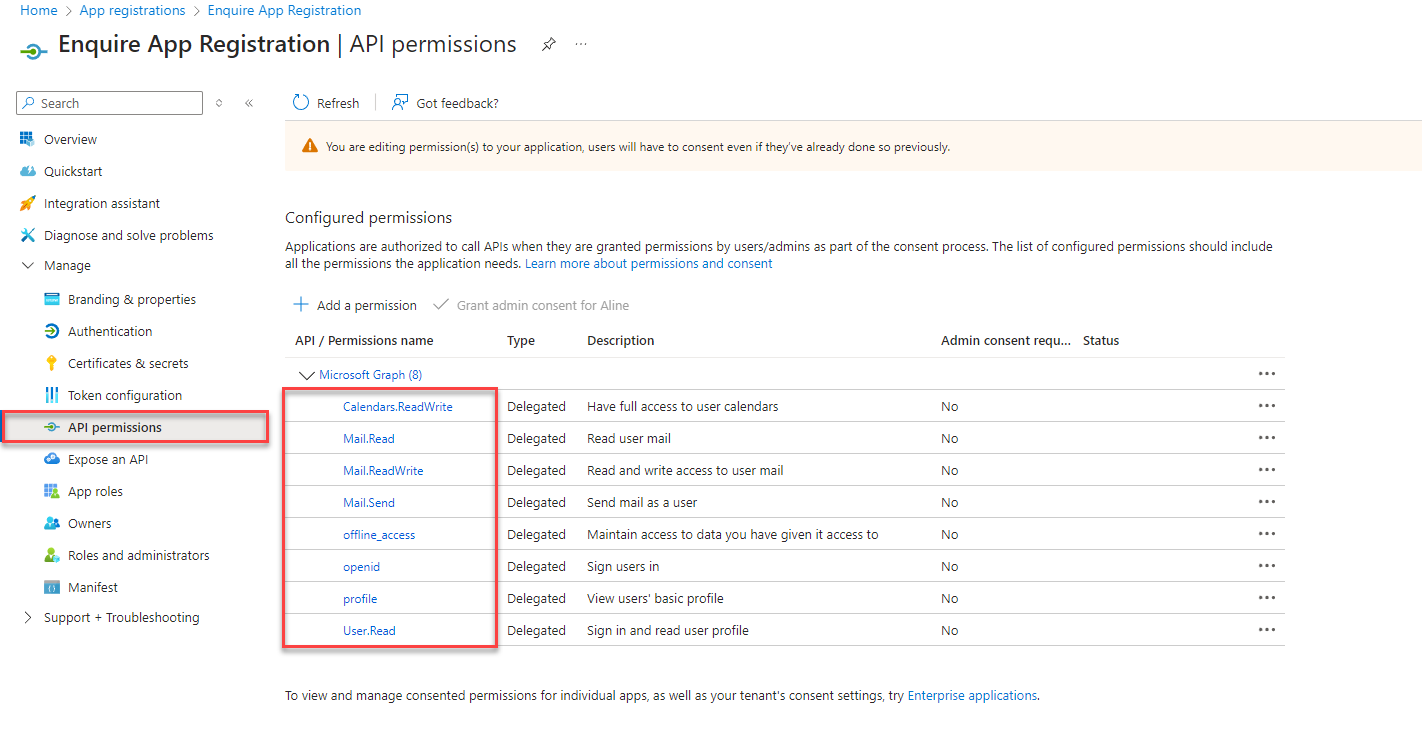Click the Authentication icon in the sidebar
The height and width of the screenshot is (752, 1422).
51,331
